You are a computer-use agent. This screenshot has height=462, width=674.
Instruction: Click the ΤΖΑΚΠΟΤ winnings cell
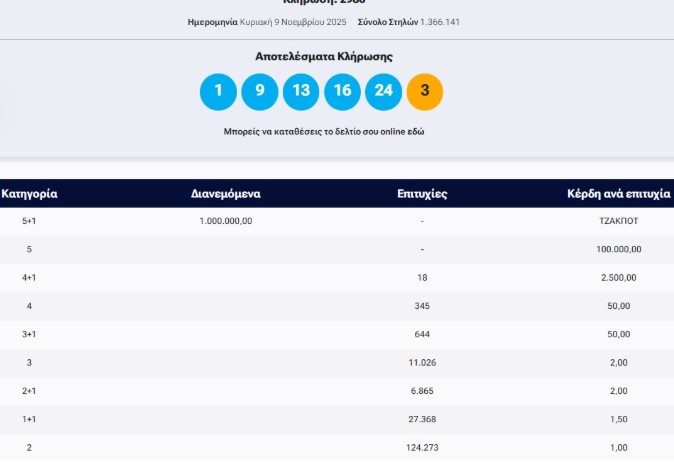tap(618, 221)
